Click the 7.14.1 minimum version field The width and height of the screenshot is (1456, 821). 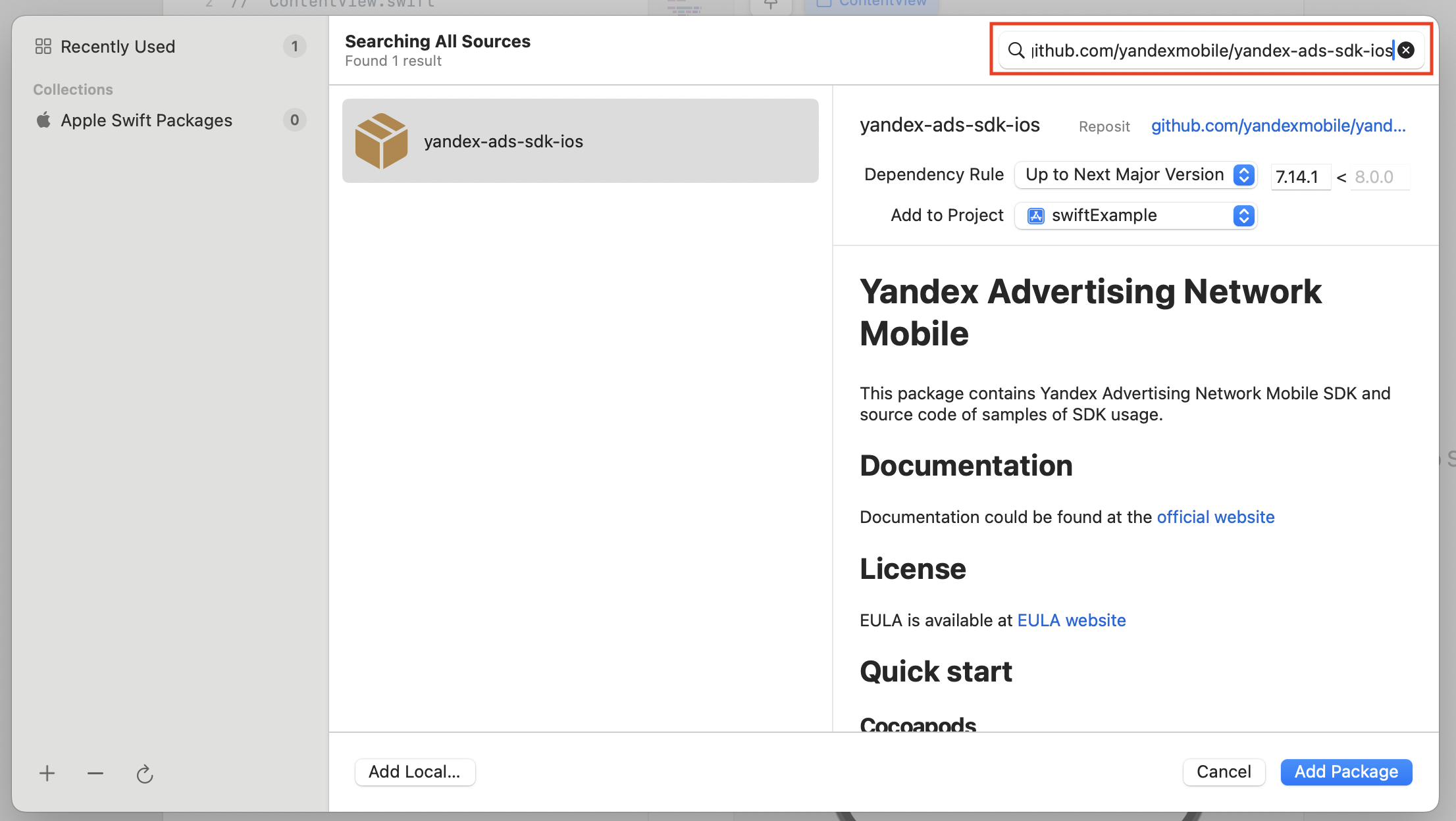[1299, 177]
